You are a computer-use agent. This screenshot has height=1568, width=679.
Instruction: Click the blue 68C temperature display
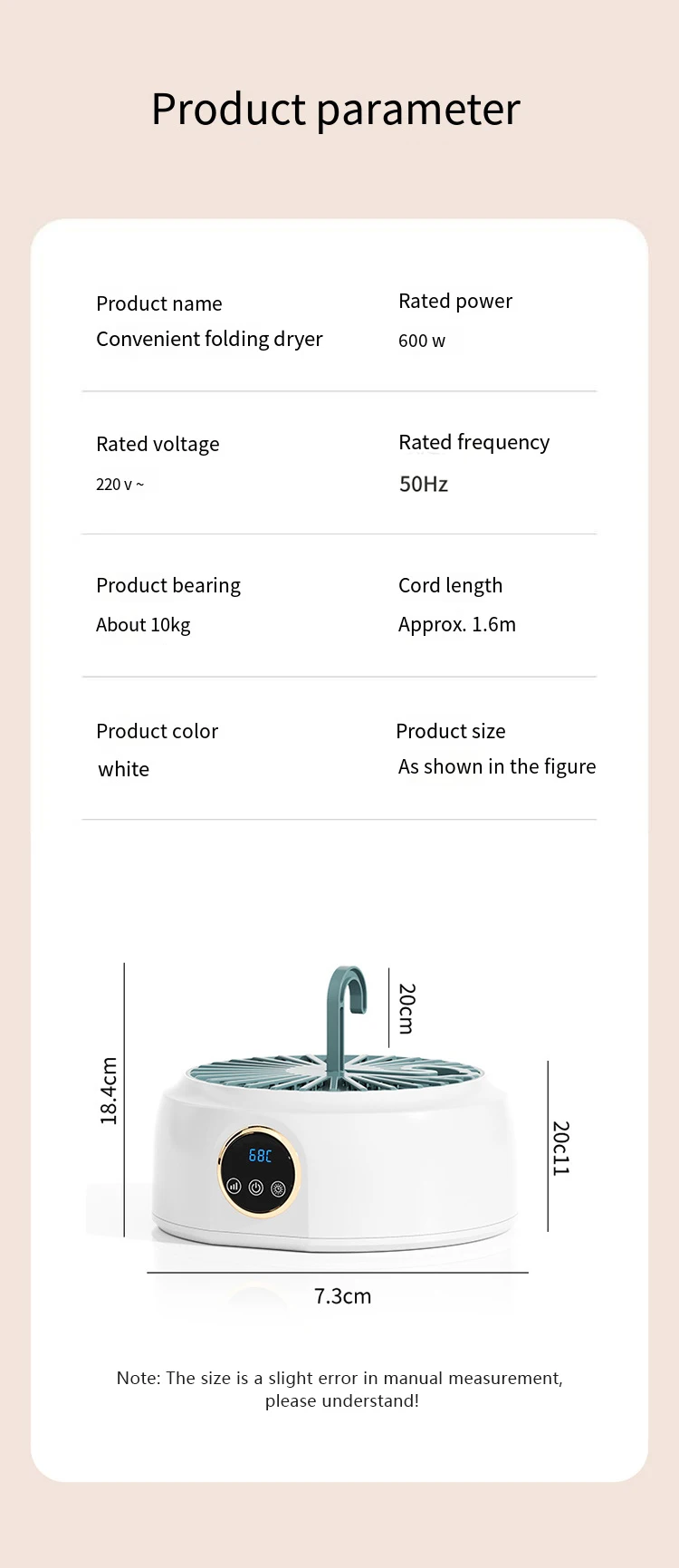260,1156
